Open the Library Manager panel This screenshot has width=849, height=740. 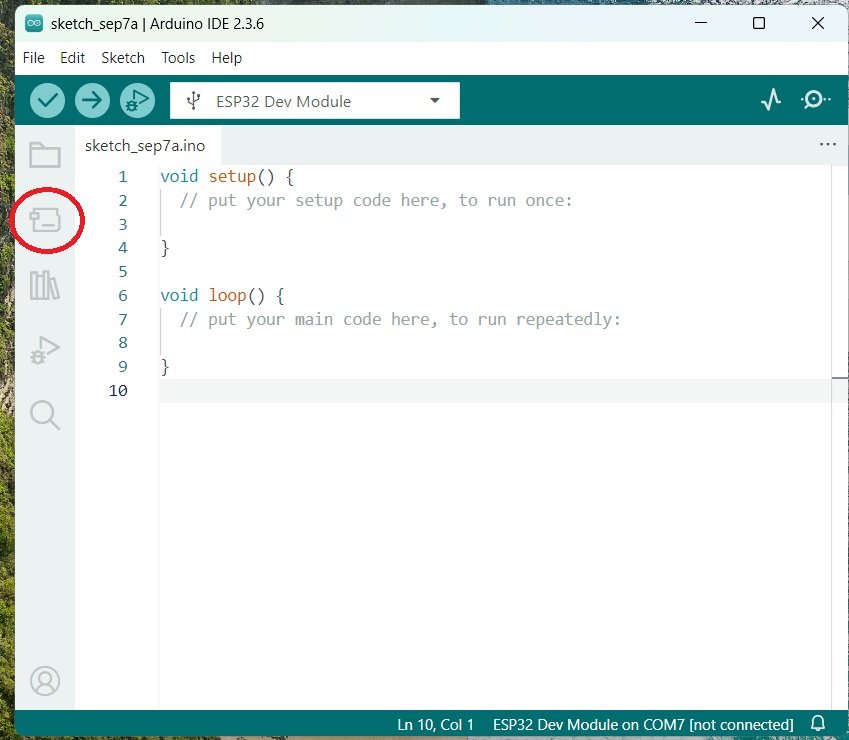[45, 285]
